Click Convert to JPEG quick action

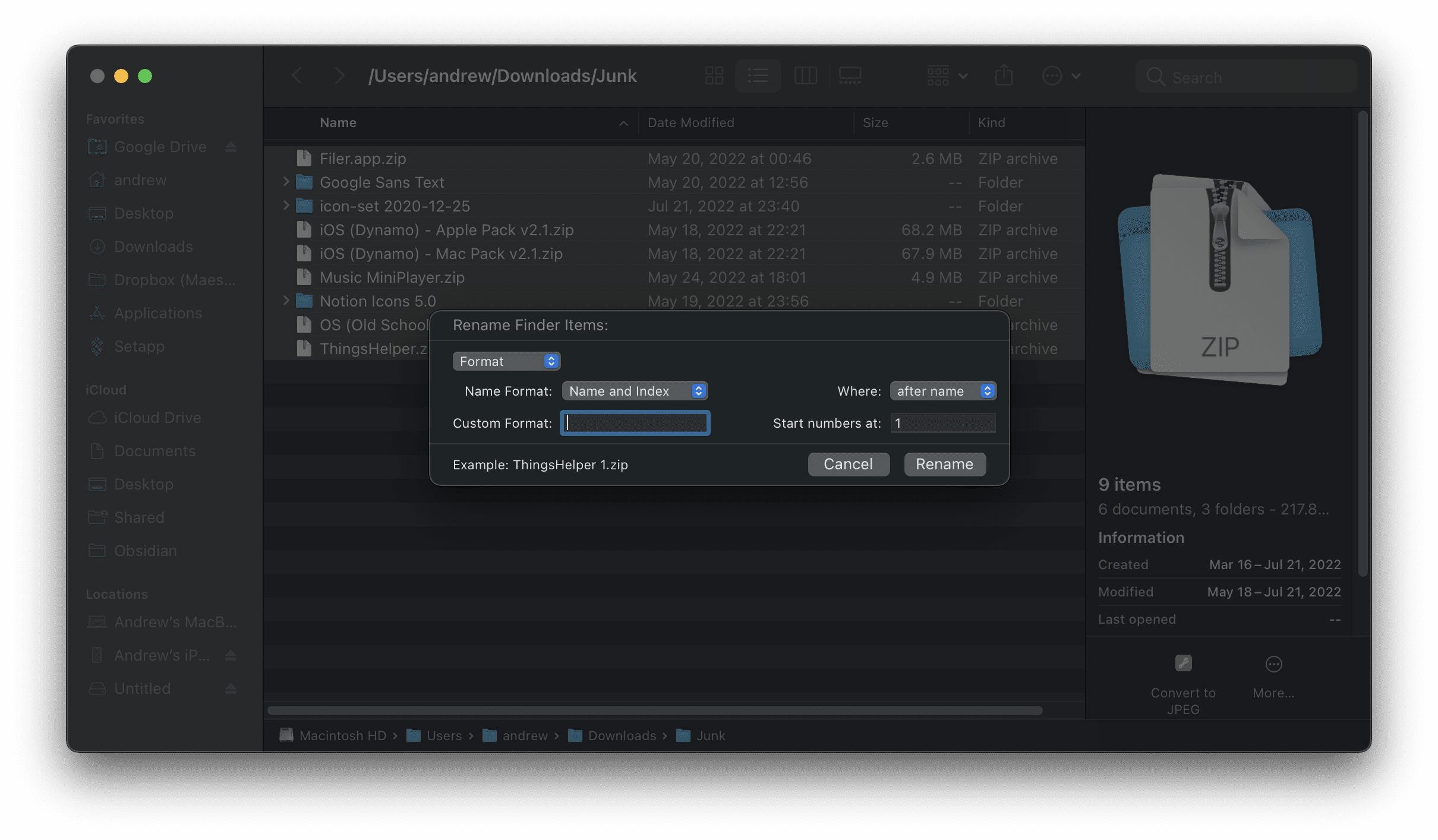tap(1183, 683)
